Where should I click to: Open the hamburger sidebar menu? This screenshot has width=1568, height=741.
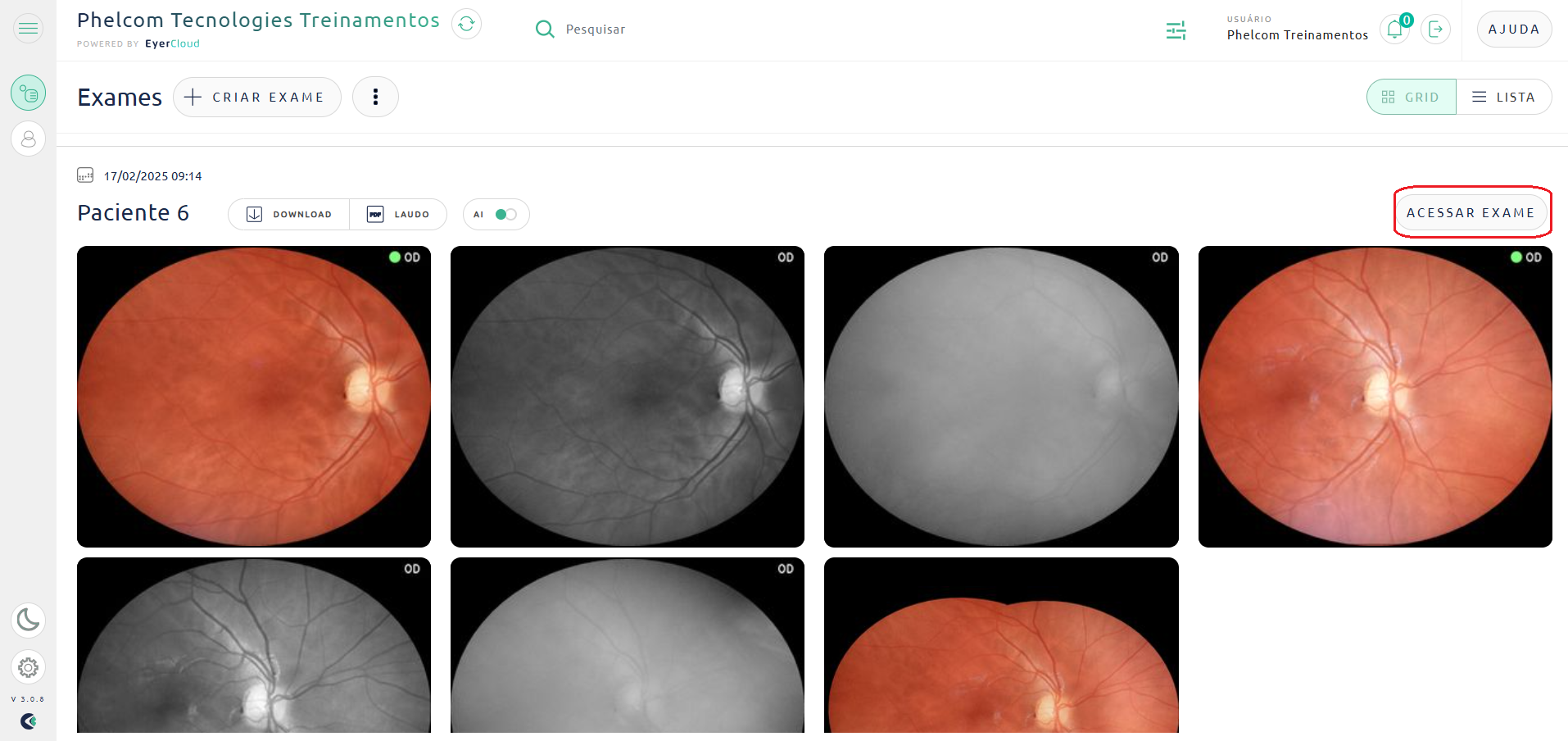pos(28,29)
